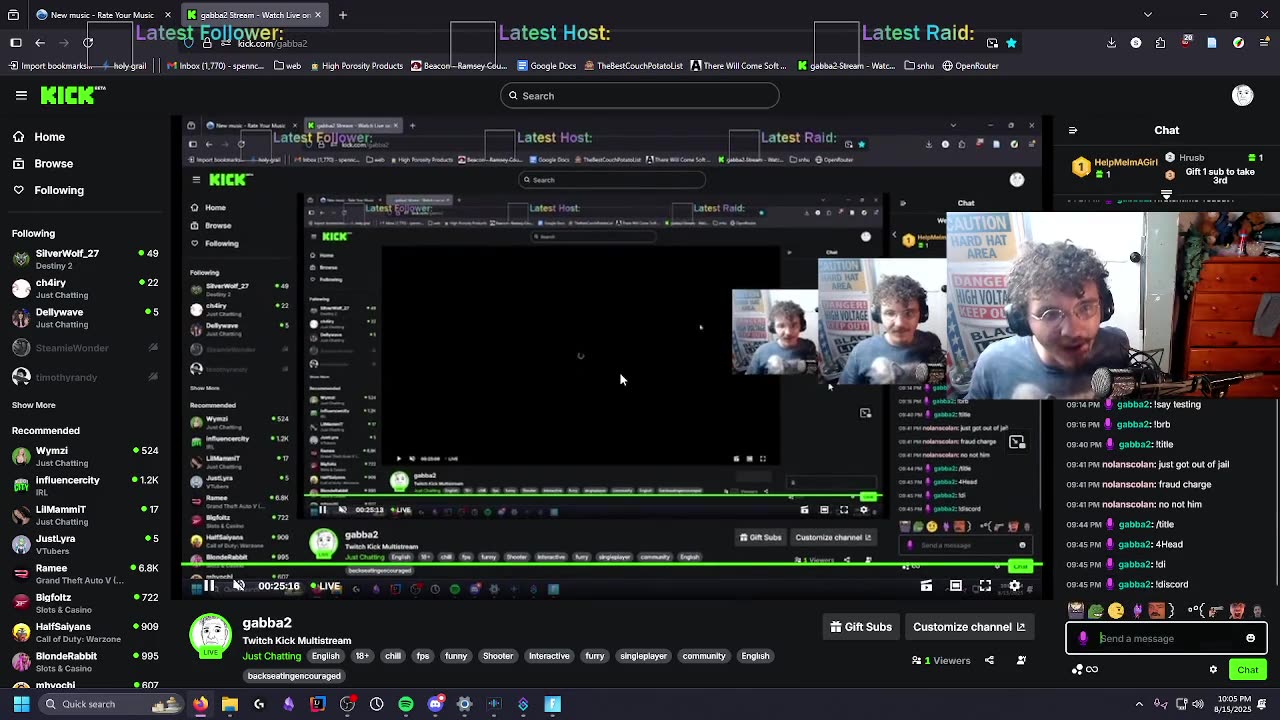The image size is (1280, 720).
Task: Open the stream player settings gear
Action: pyautogui.click(x=1014, y=586)
